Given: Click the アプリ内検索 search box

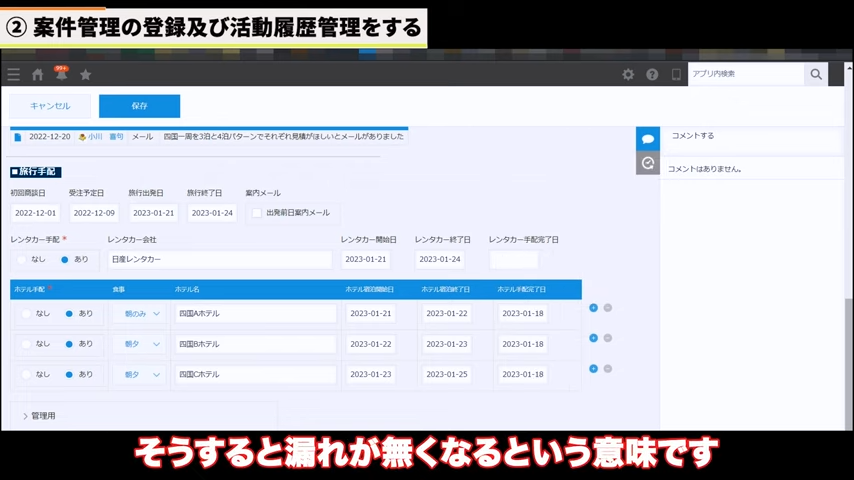Looking at the screenshot, I should tap(746, 74).
